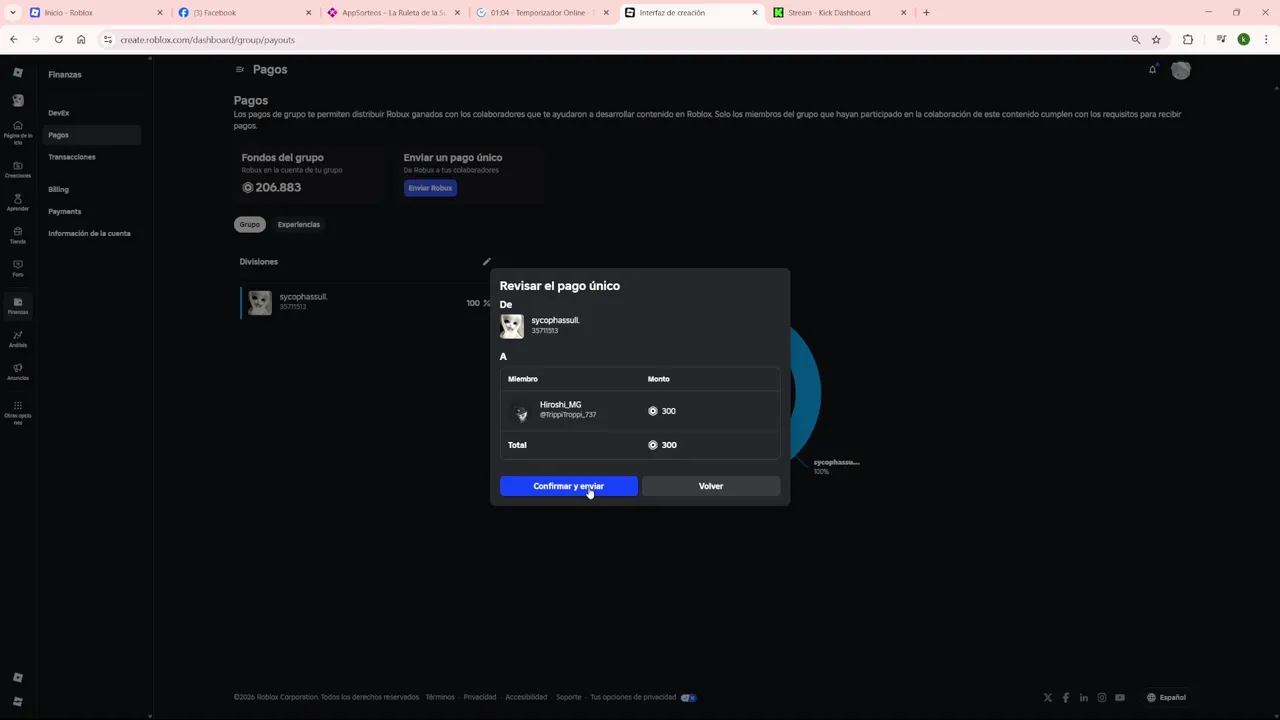Click the sycophassull. avatar in the dialog

512,326
